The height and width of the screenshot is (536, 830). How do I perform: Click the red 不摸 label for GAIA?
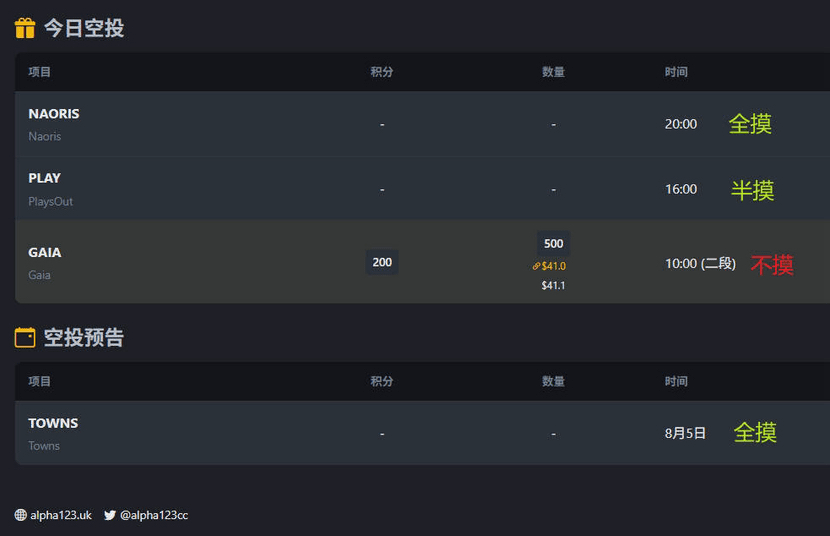pyautogui.click(x=772, y=265)
